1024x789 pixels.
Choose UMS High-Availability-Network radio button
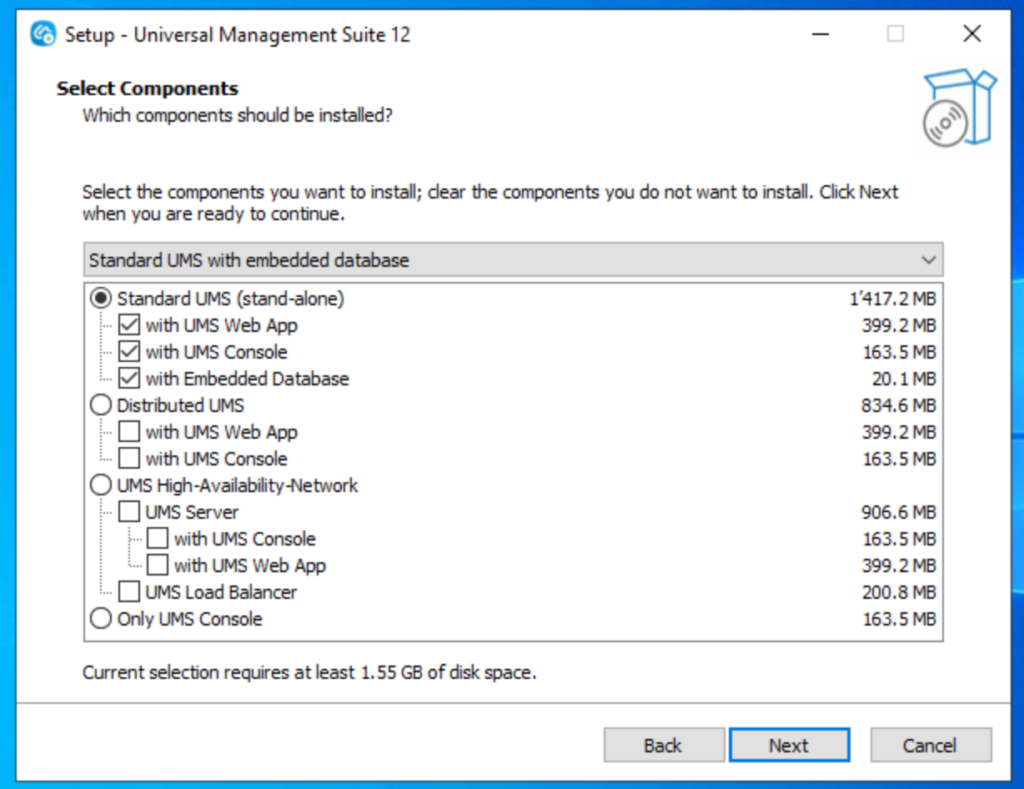[101, 485]
